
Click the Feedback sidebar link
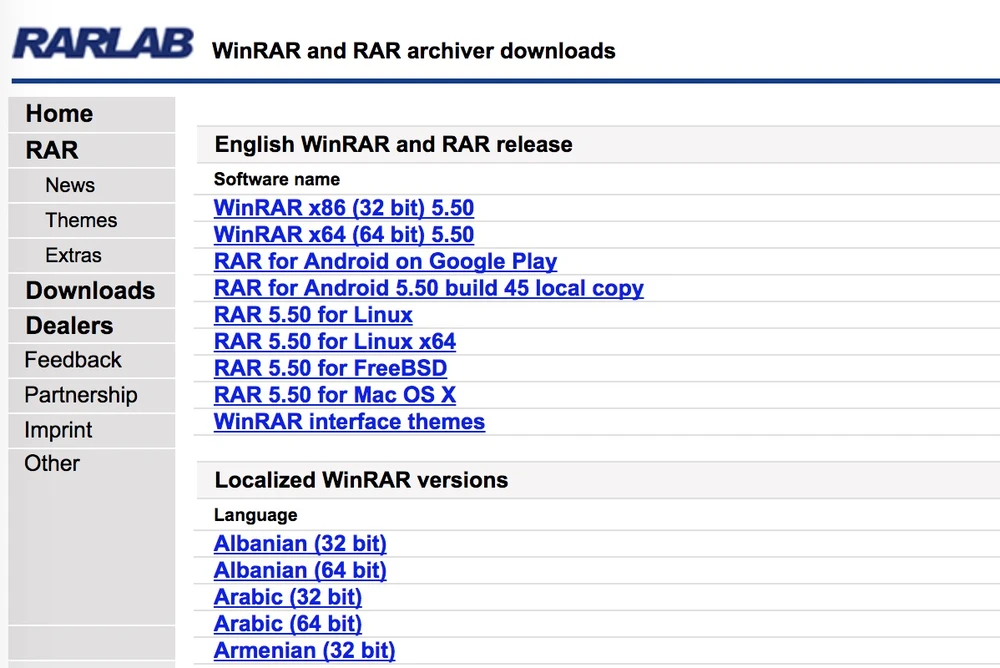(x=73, y=360)
